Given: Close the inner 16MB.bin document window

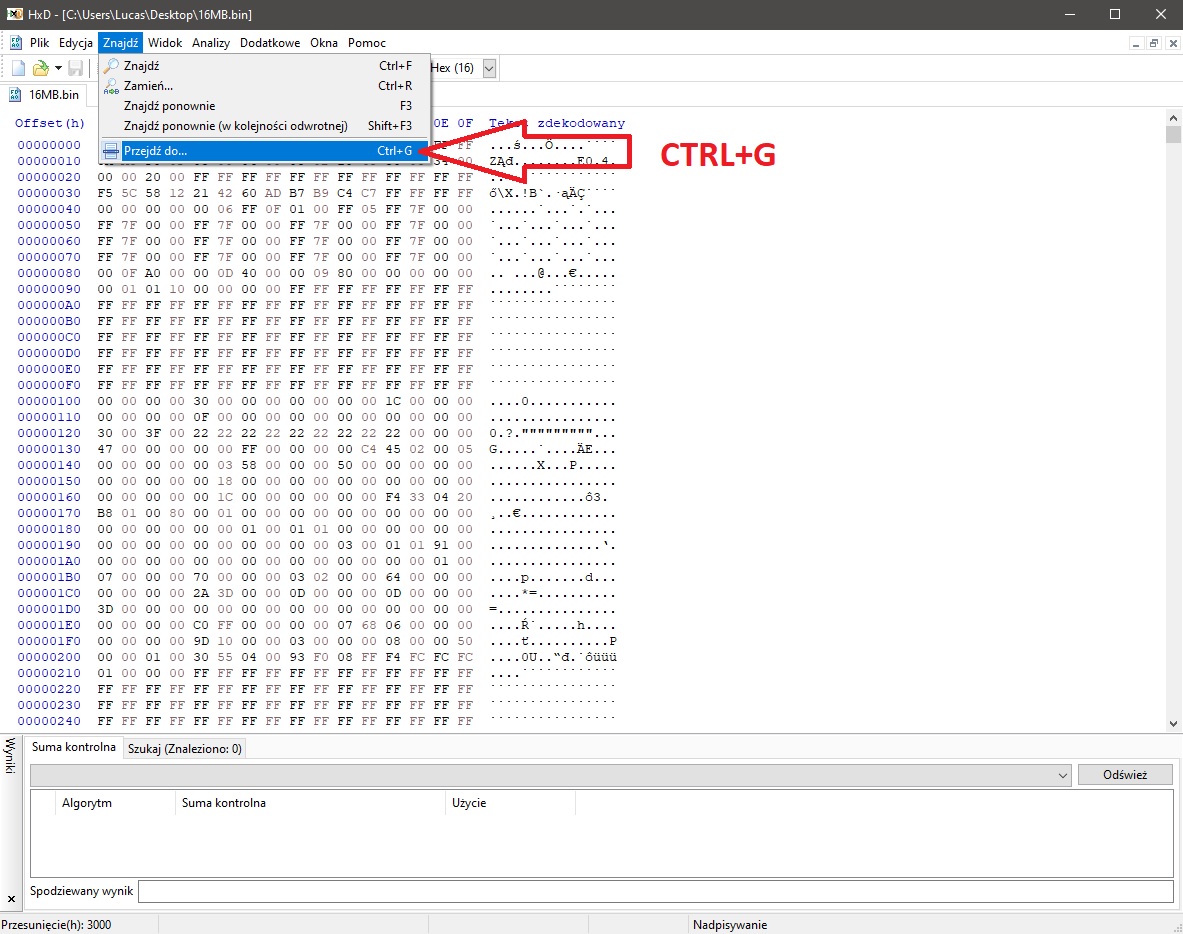Looking at the screenshot, I should [x=1172, y=44].
